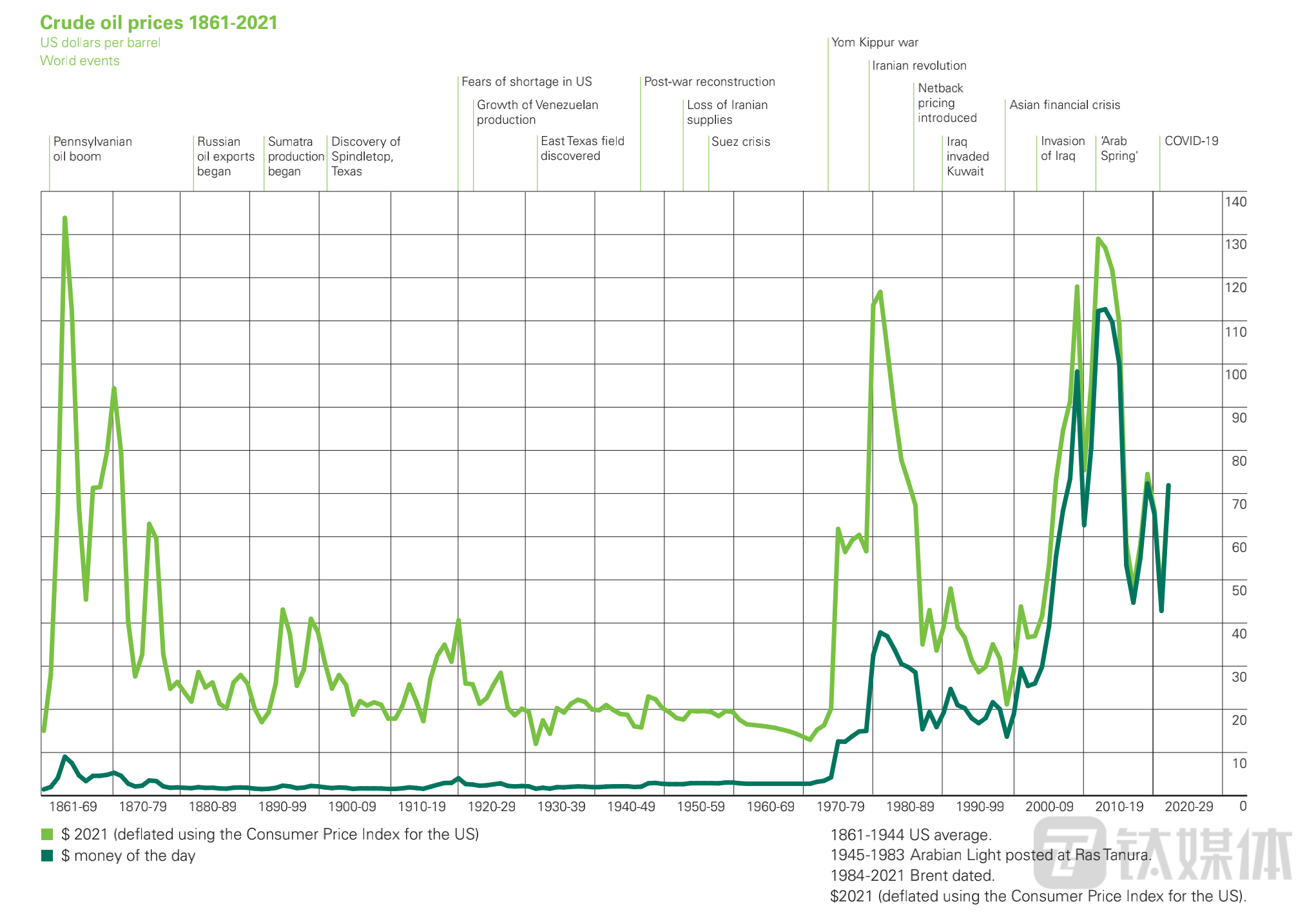Click the 'Iranian revolution' annotation
Screen dimensions: 1316x913
[919, 66]
